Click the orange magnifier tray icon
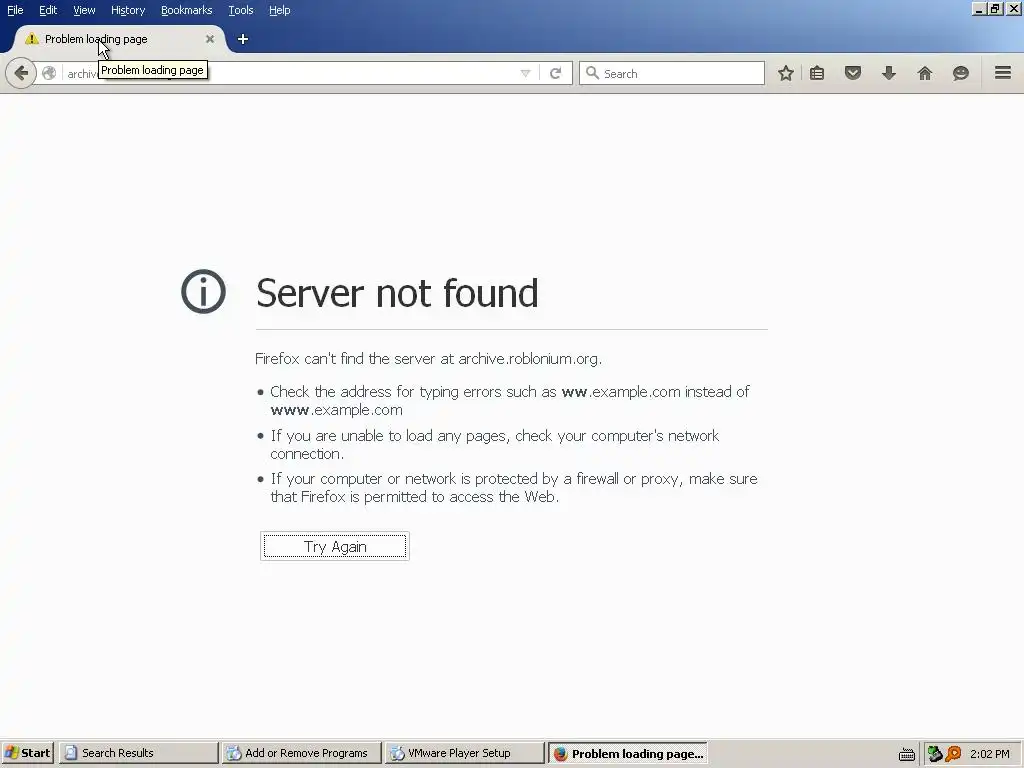The image size is (1024, 768). (953, 754)
